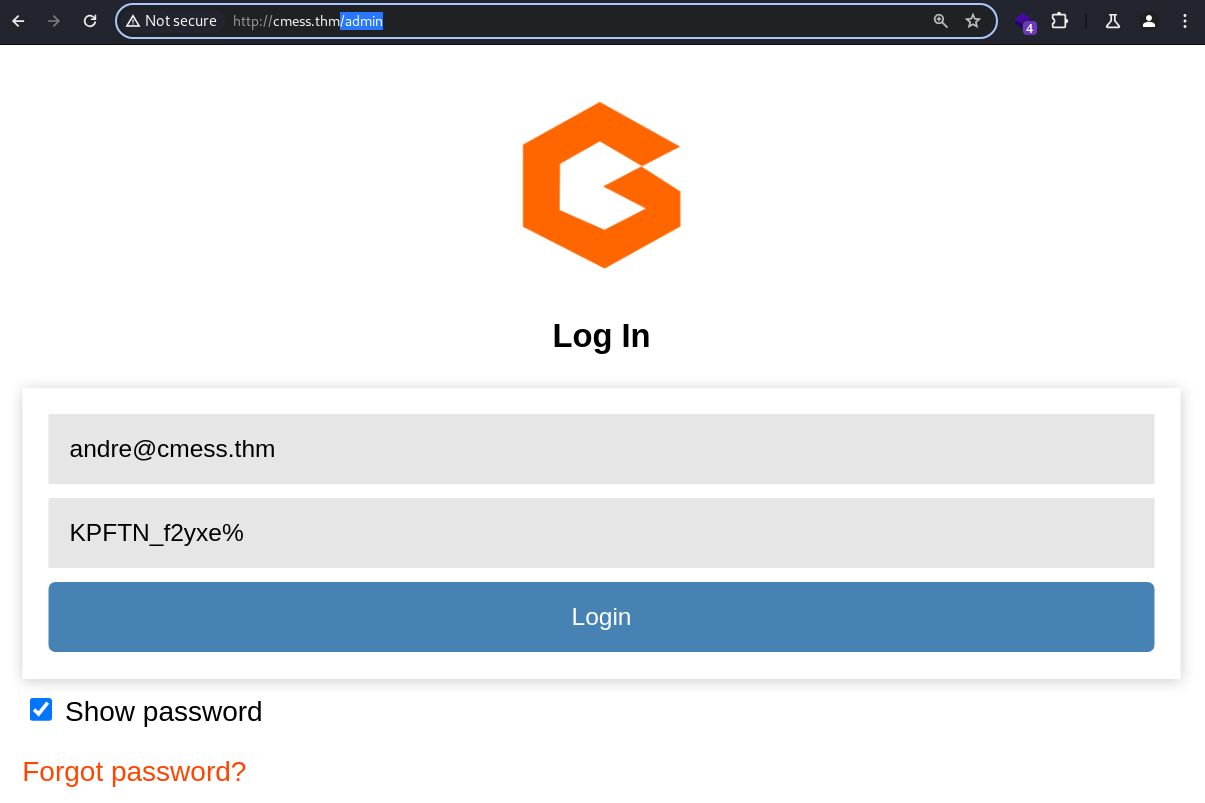Open the Chrome Labs flask icon
Screen dimensions: 1205x803
pyautogui.click(x=1113, y=21)
